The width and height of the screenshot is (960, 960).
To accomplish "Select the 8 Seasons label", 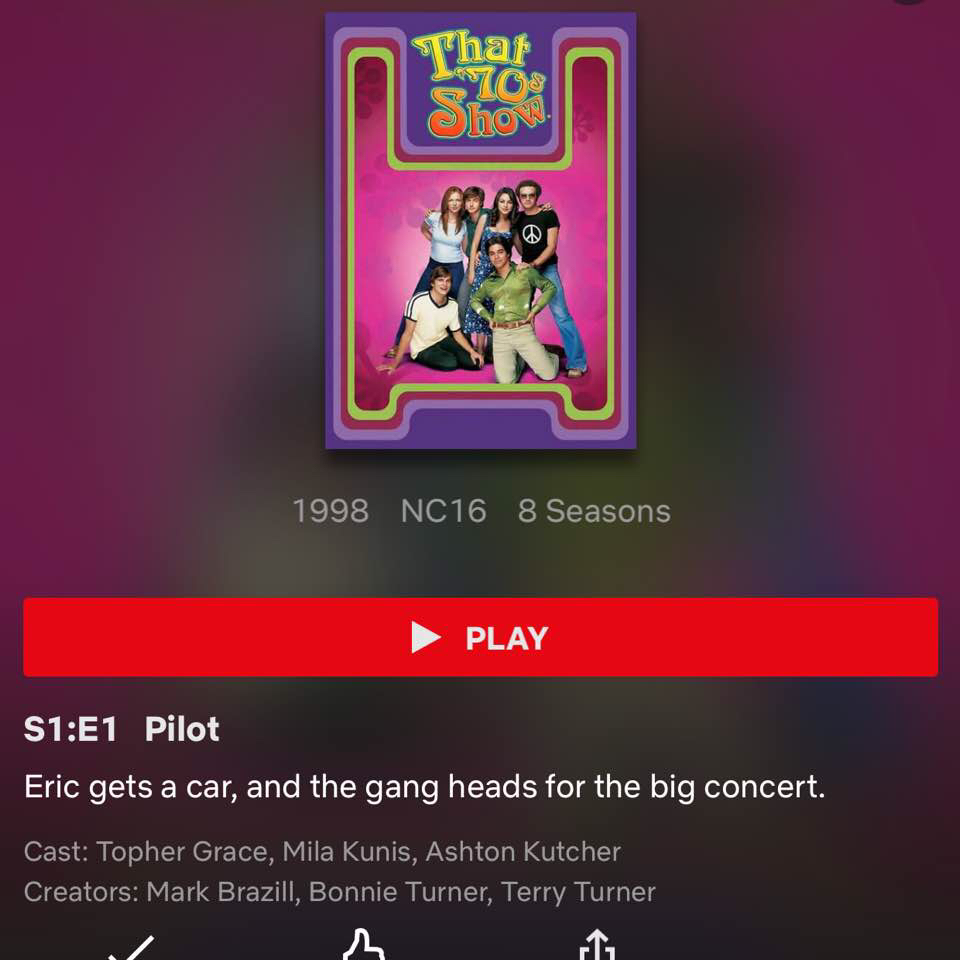I will (594, 511).
